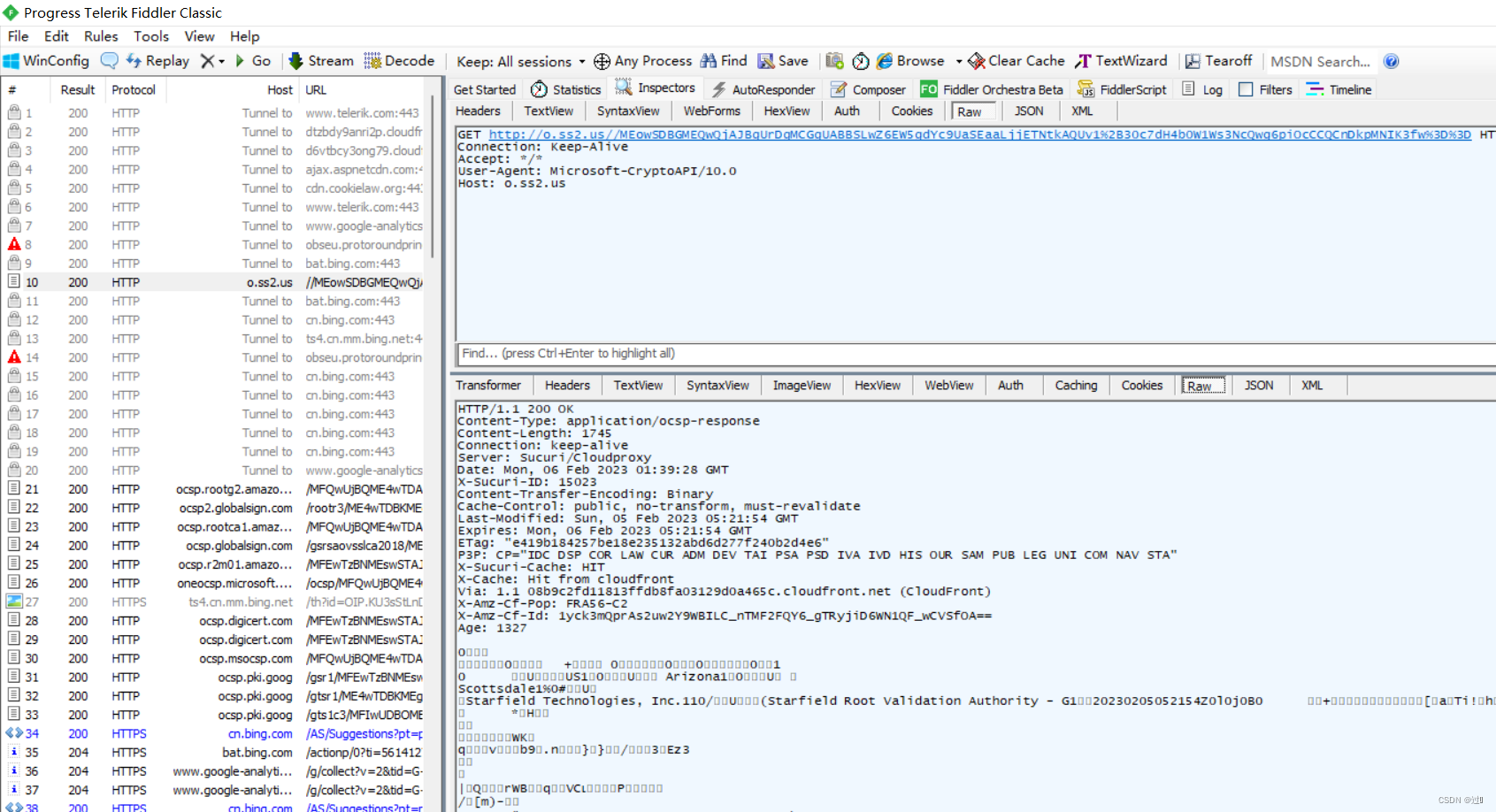This screenshot has width=1496, height=812.
Task: Select session 31 ocsp.pki.goog gsr1 row
Action: click(x=214, y=677)
